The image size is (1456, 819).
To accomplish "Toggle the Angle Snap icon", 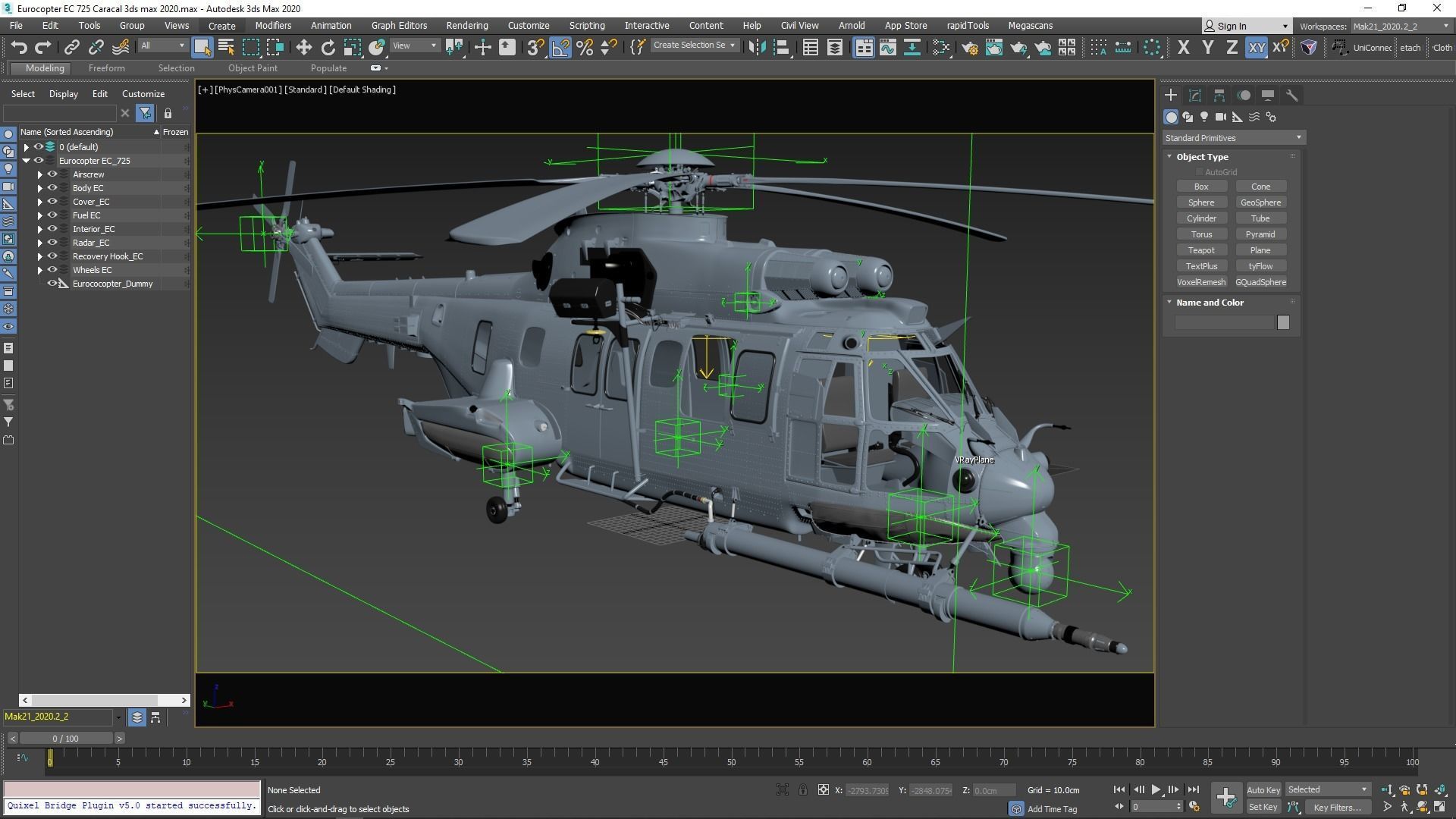I will (x=560, y=48).
